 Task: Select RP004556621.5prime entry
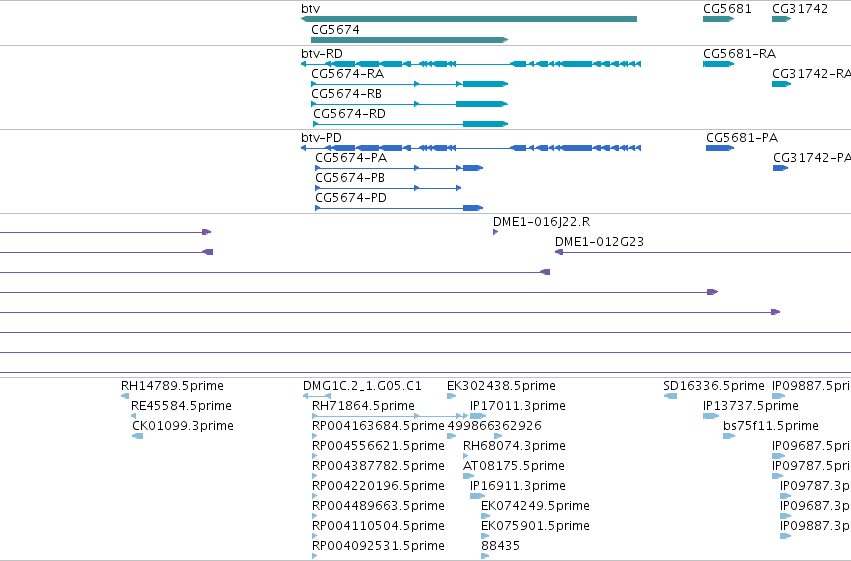378,446
